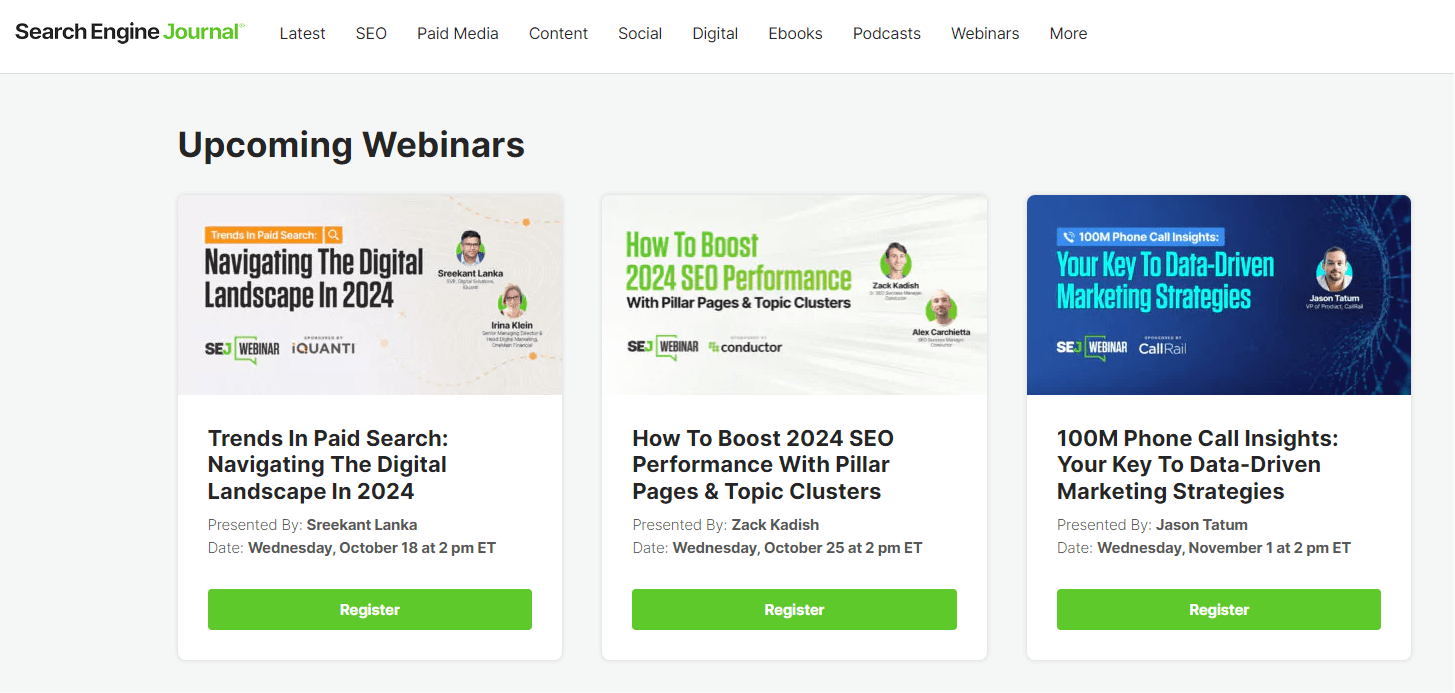
Task: Click presenter name Sreekant Lanka below the title
Action: pyautogui.click(x=362, y=524)
